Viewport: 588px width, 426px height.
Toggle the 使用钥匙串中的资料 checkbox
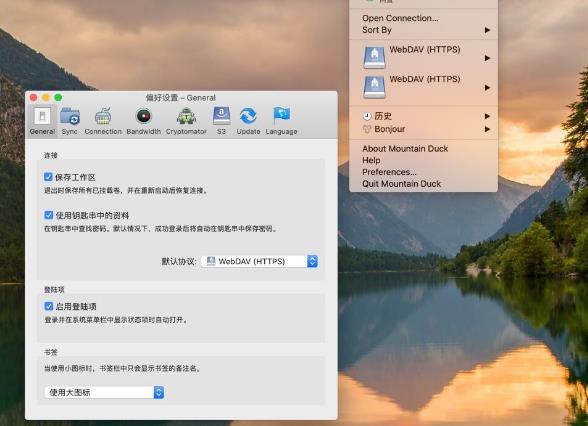pos(48,215)
